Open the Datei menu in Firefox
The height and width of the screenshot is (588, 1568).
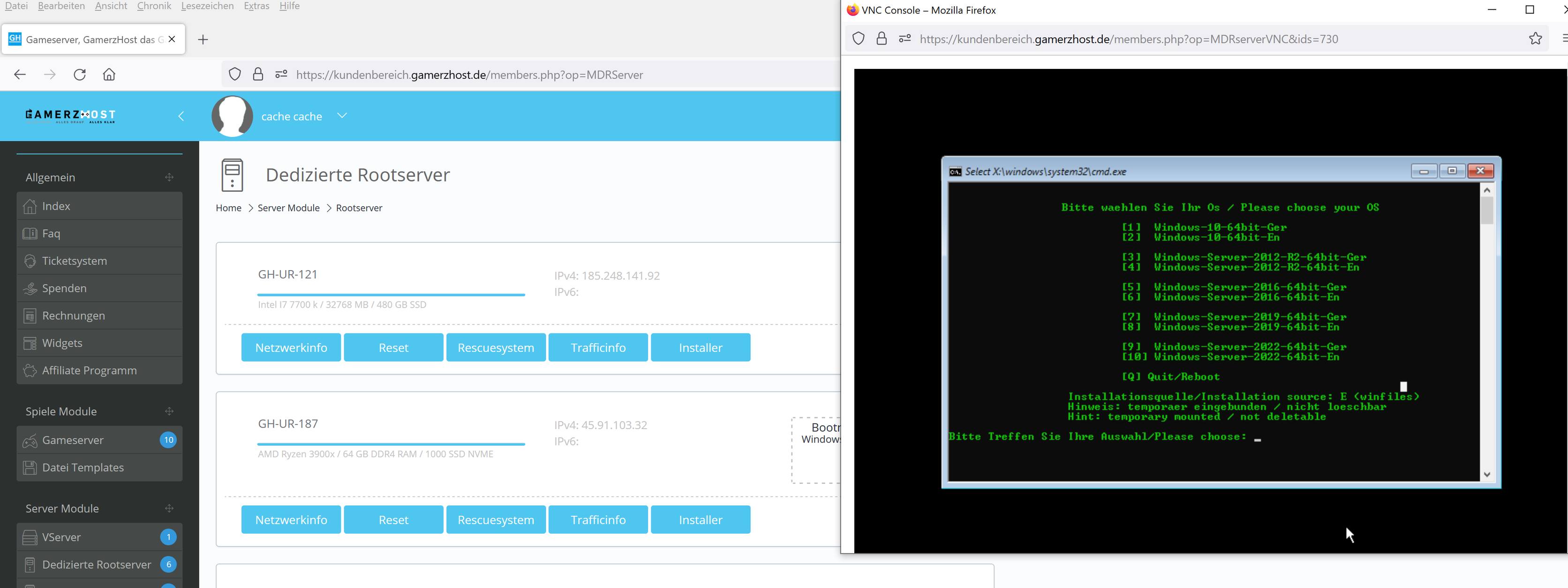[16, 6]
